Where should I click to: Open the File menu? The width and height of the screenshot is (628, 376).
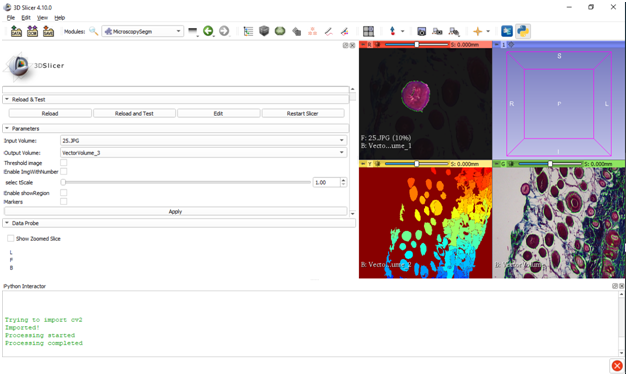(x=11, y=18)
